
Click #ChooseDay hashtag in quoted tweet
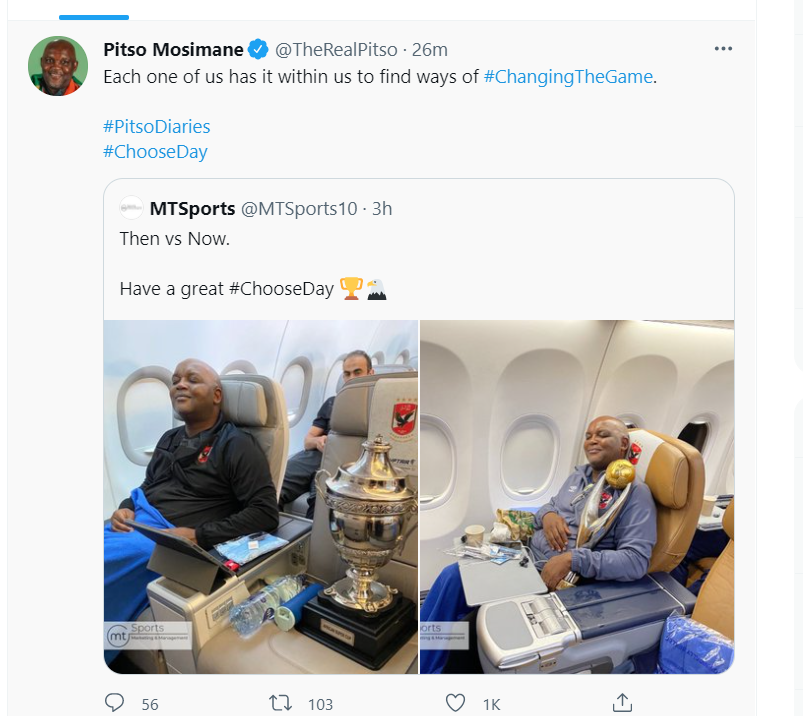tap(281, 288)
